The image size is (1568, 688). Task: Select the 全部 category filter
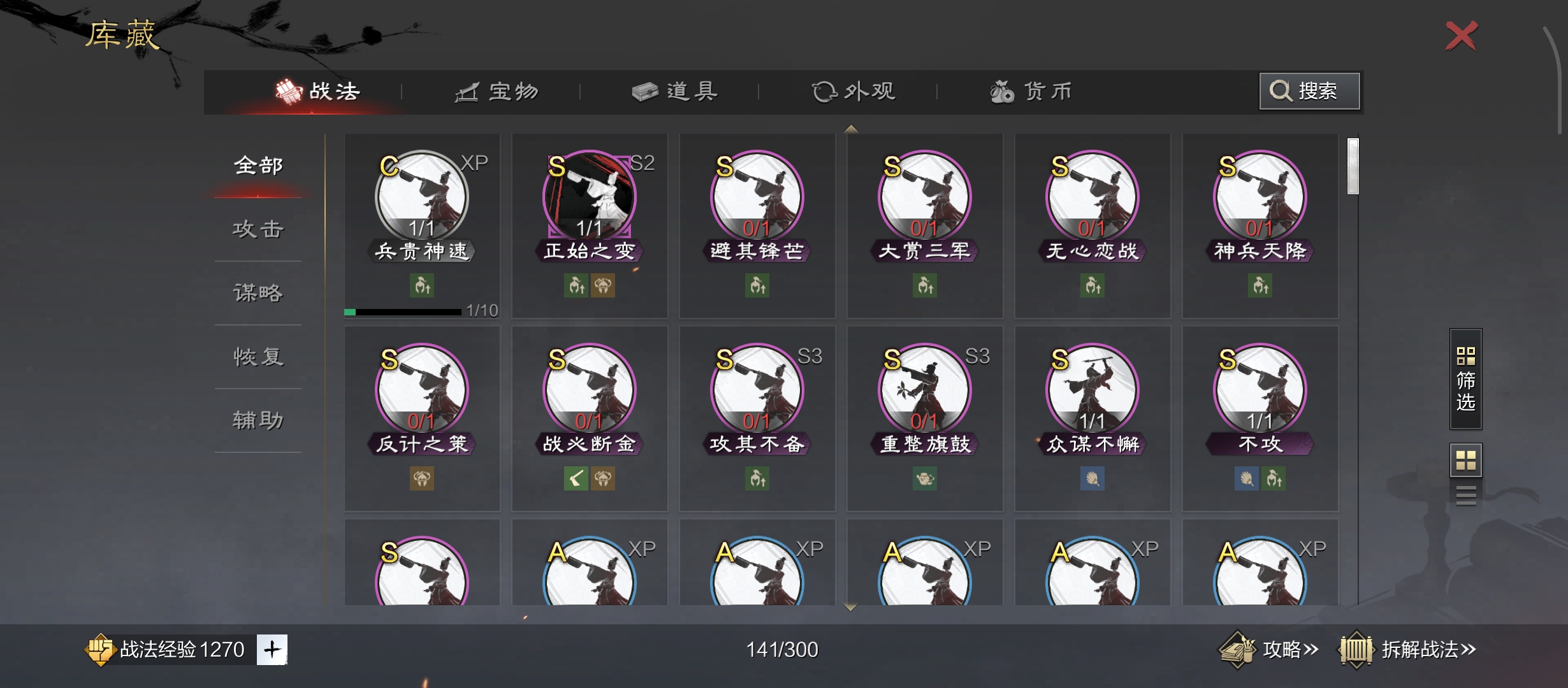pos(258,166)
